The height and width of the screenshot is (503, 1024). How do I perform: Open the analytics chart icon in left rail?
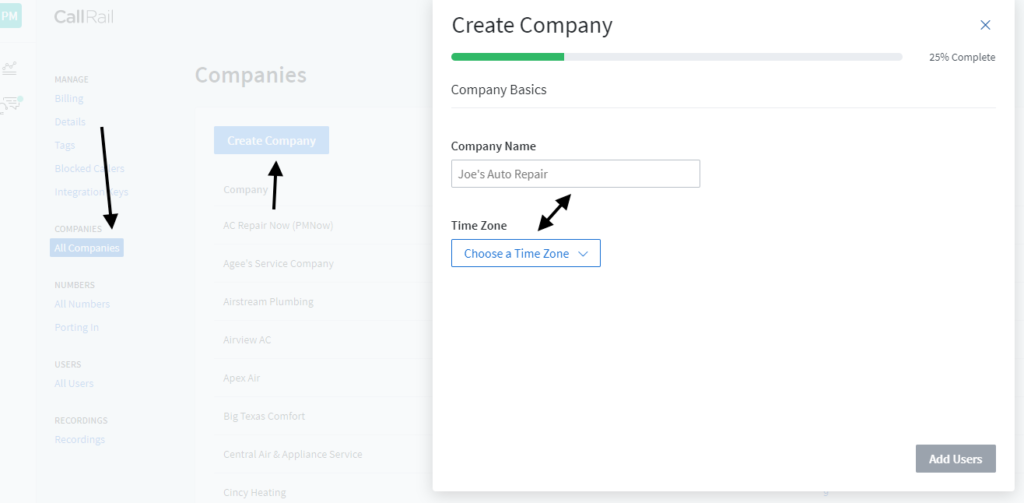coord(10,68)
